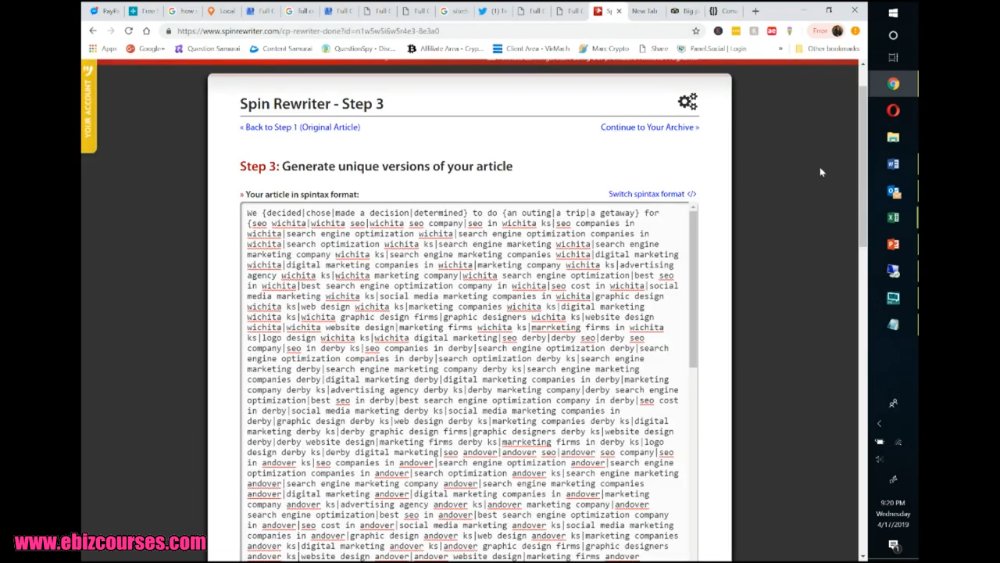The width and height of the screenshot is (1000, 563).
Task: Open Opera from the taskbar
Action: (893, 110)
